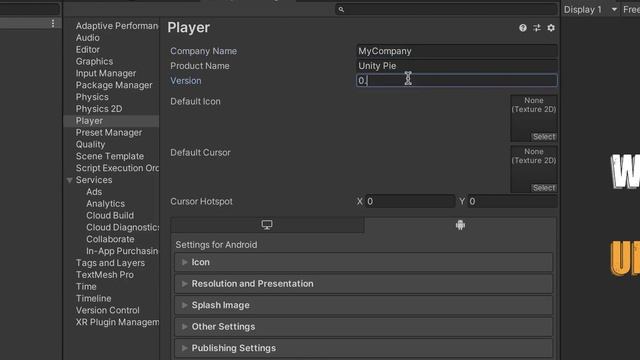Viewport: 640px width, 360px height.
Task: Select Editor settings category
Action: tap(87, 49)
